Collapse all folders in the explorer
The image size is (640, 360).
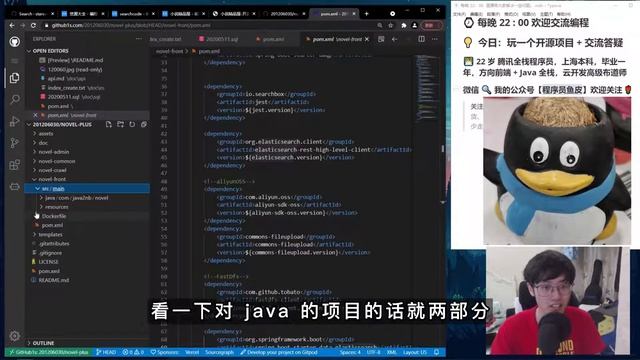[x=144, y=124]
